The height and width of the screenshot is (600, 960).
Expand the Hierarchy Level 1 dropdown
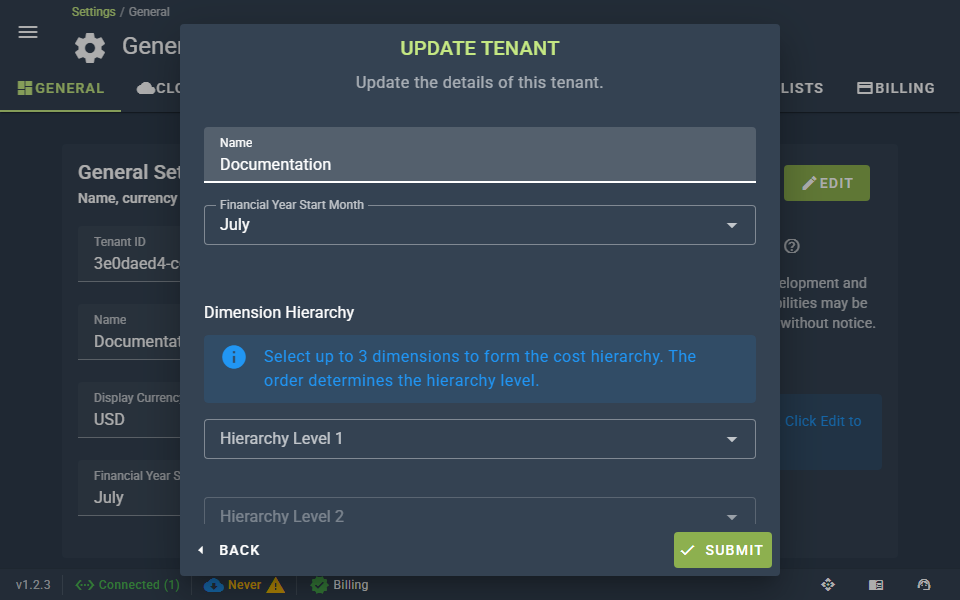479,439
